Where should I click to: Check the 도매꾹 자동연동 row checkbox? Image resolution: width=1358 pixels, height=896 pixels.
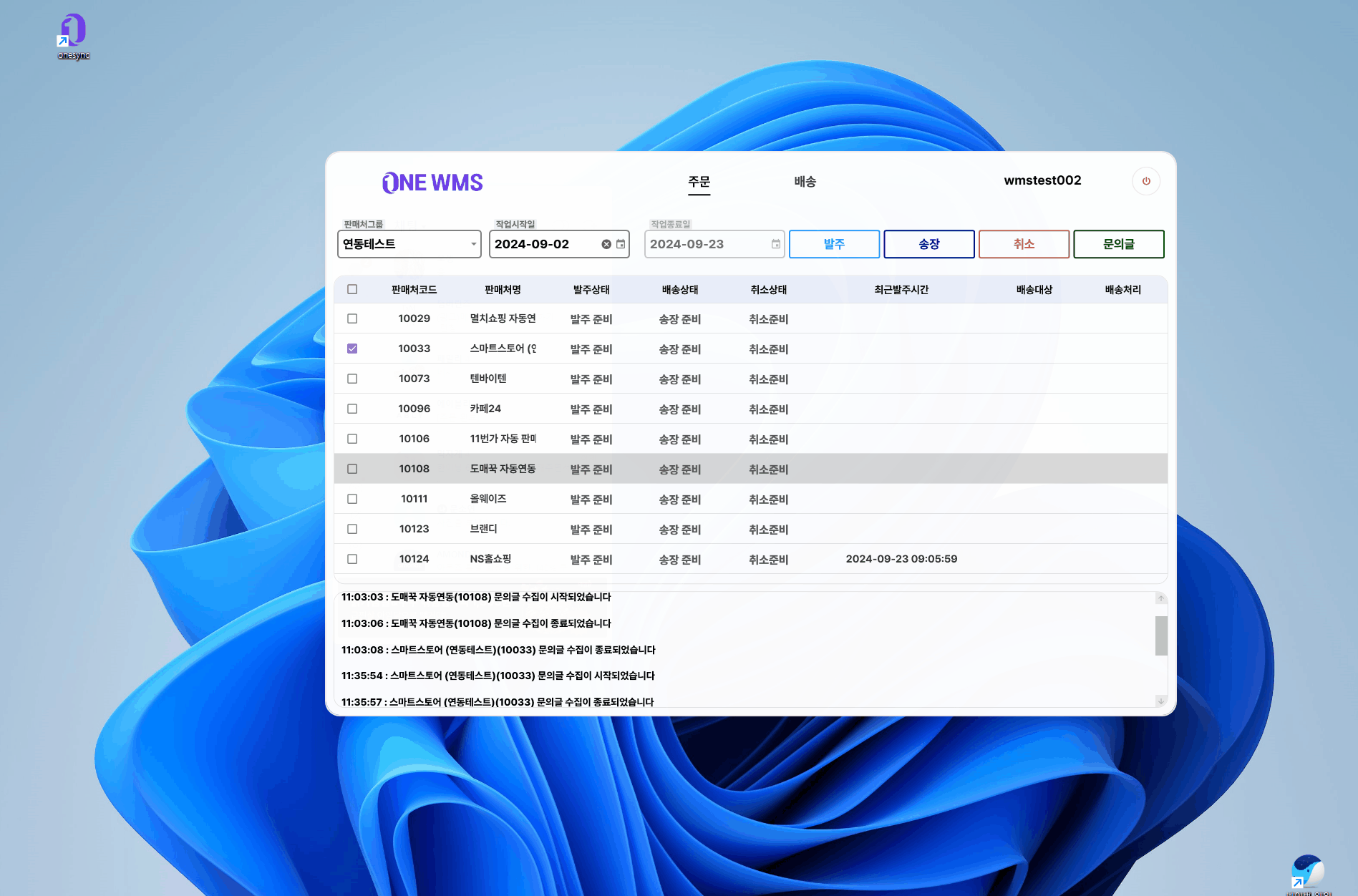pyautogui.click(x=352, y=469)
